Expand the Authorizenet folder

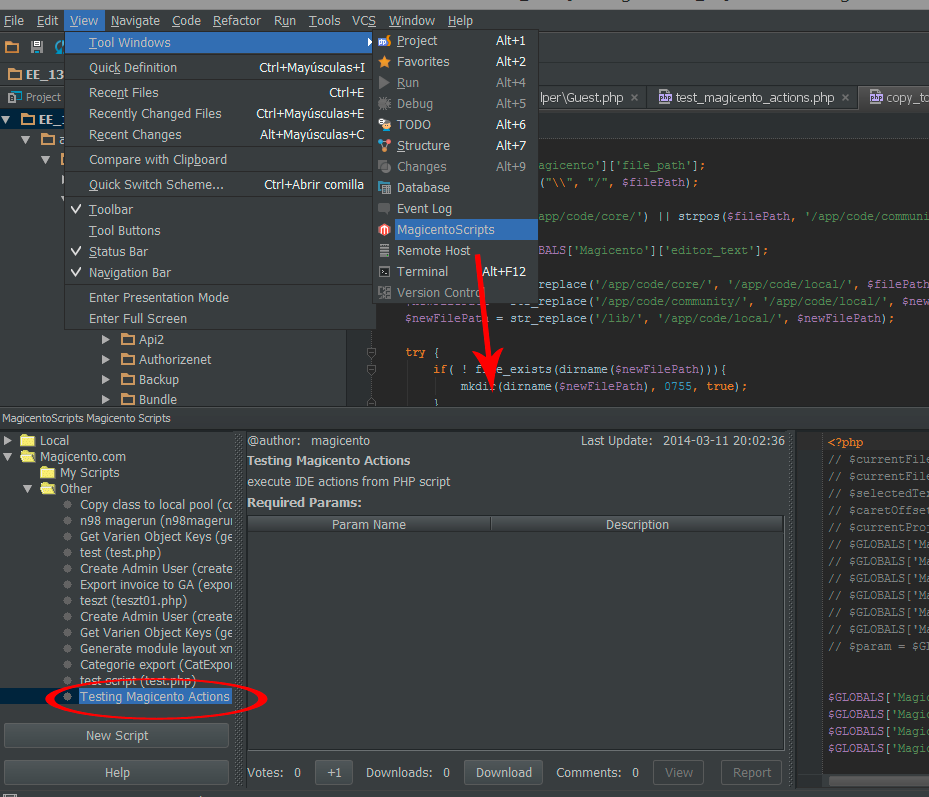105,360
